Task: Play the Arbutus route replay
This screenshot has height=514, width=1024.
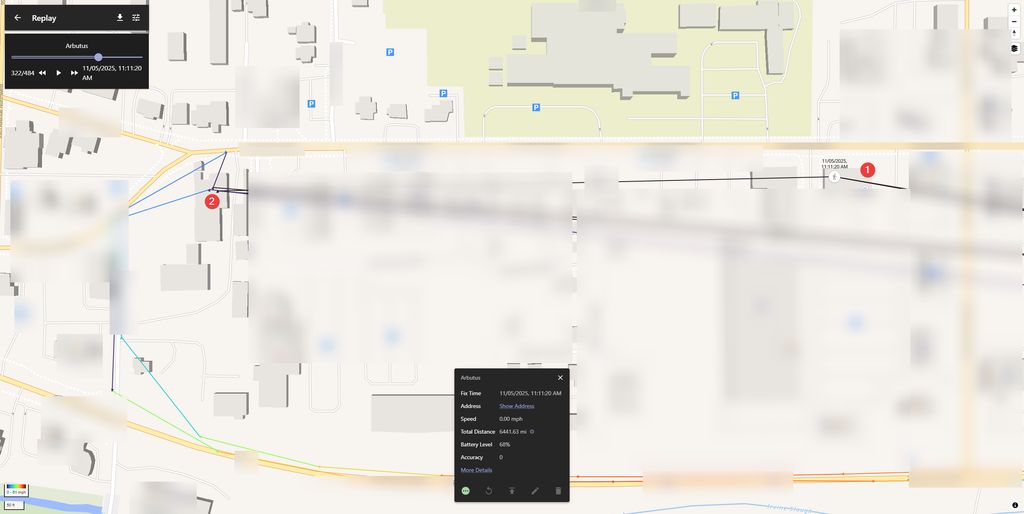Action: point(58,73)
